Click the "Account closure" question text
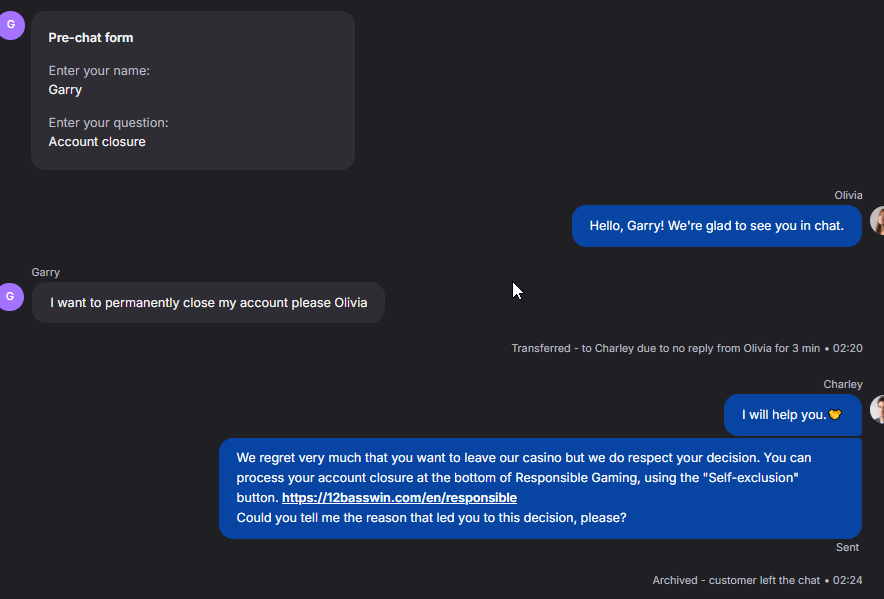The image size is (884, 599). click(97, 142)
